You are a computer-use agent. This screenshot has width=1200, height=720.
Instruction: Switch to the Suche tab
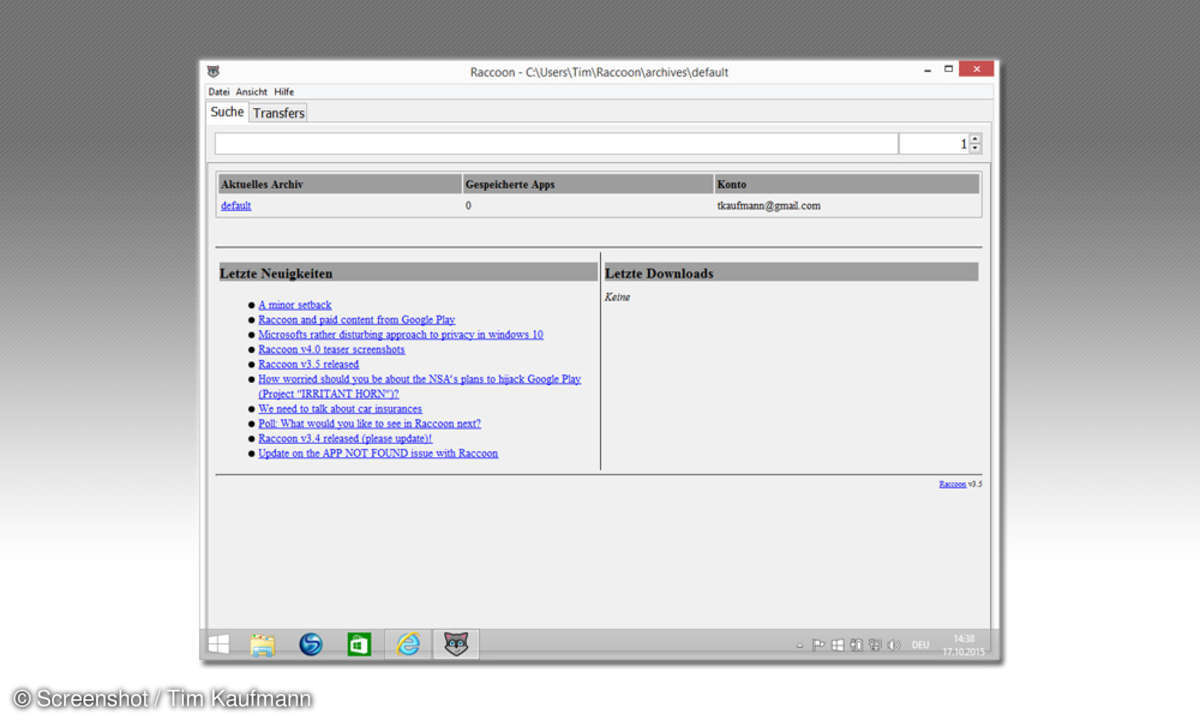coord(227,112)
